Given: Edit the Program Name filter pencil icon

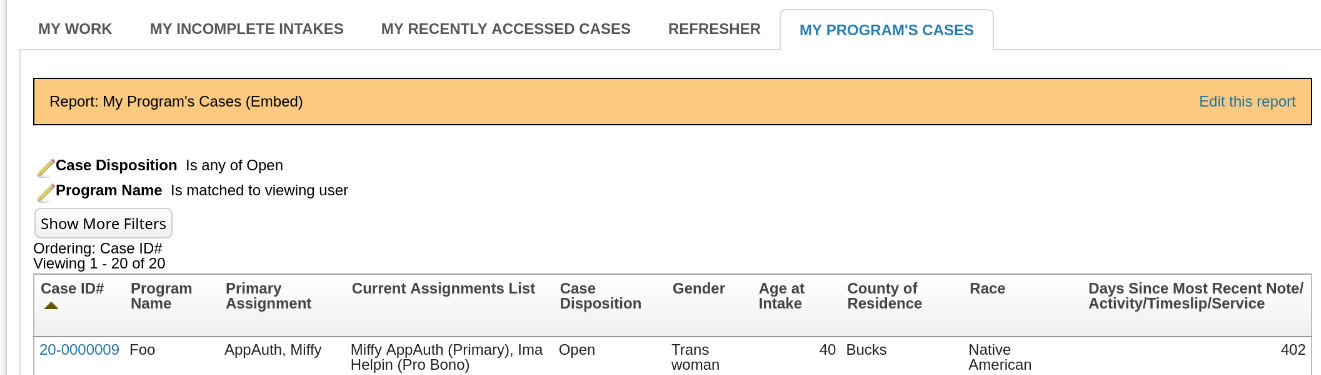Looking at the screenshot, I should click(46, 192).
